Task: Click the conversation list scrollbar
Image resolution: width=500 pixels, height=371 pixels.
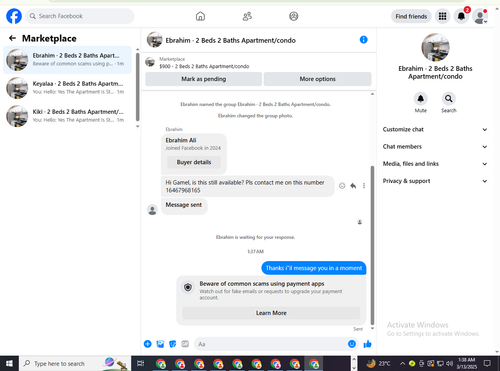Action: pyautogui.click(x=138, y=87)
